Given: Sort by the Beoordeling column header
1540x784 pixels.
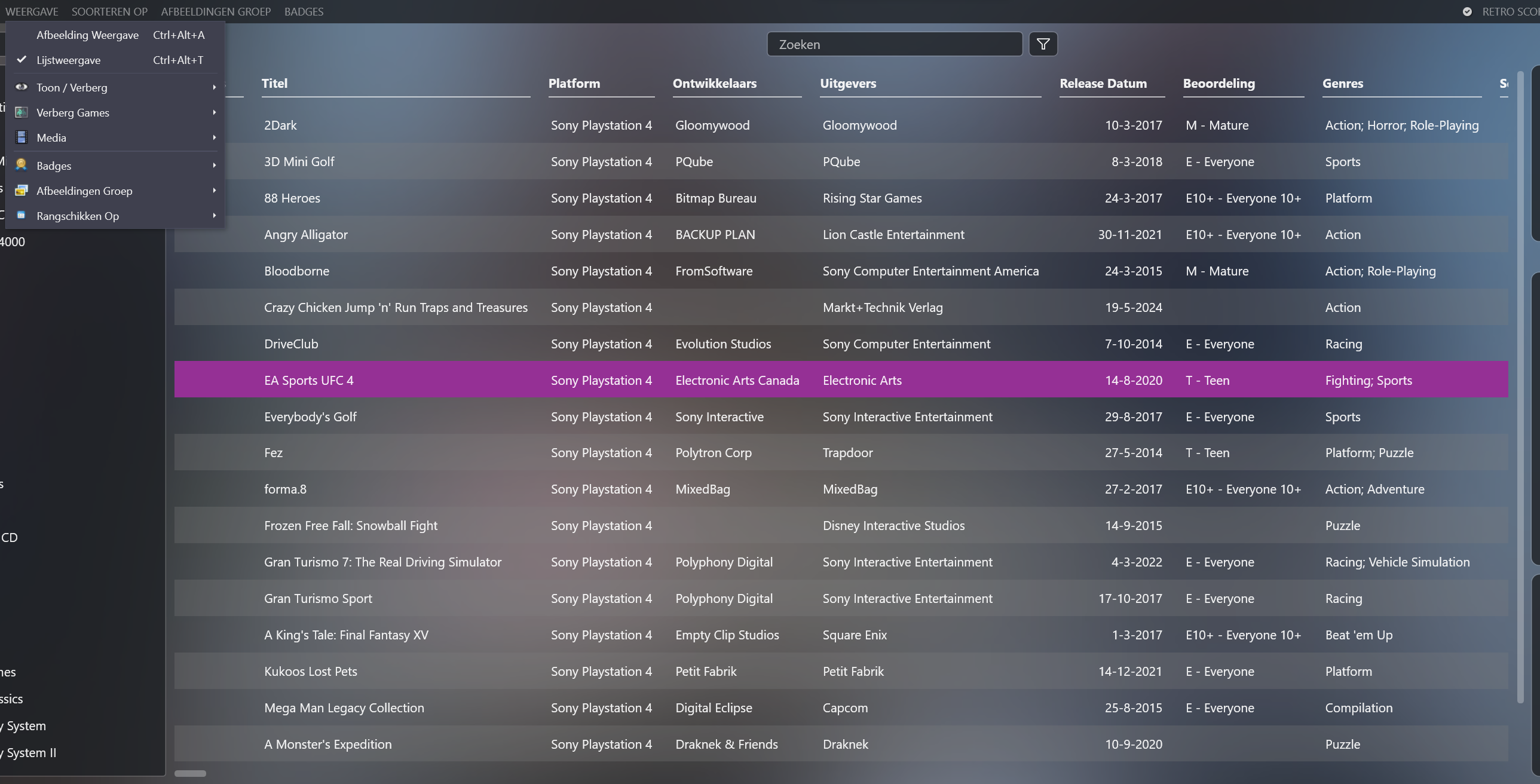Looking at the screenshot, I should click(1218, 83).
